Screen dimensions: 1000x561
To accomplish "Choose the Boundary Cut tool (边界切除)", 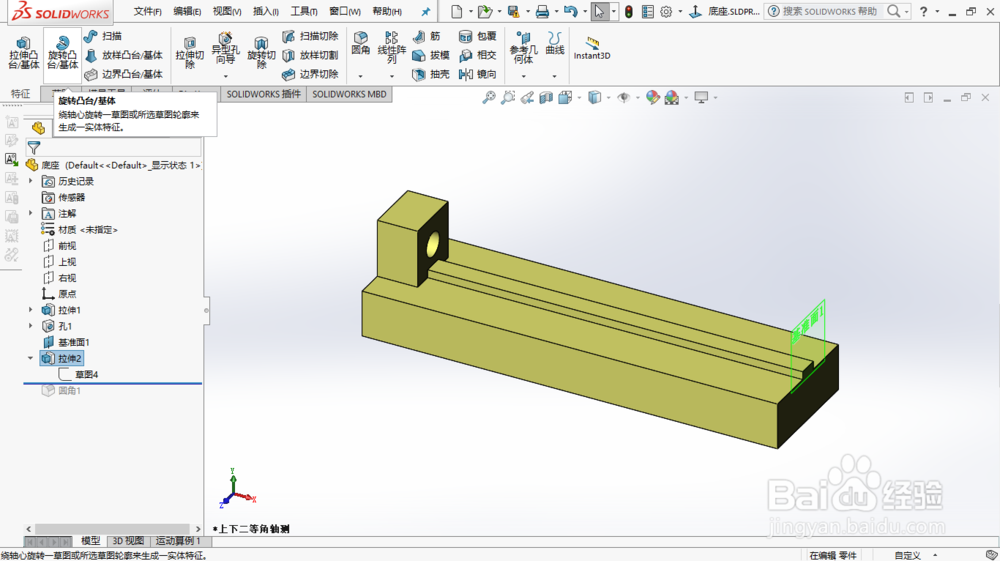I will coord(311,75).
